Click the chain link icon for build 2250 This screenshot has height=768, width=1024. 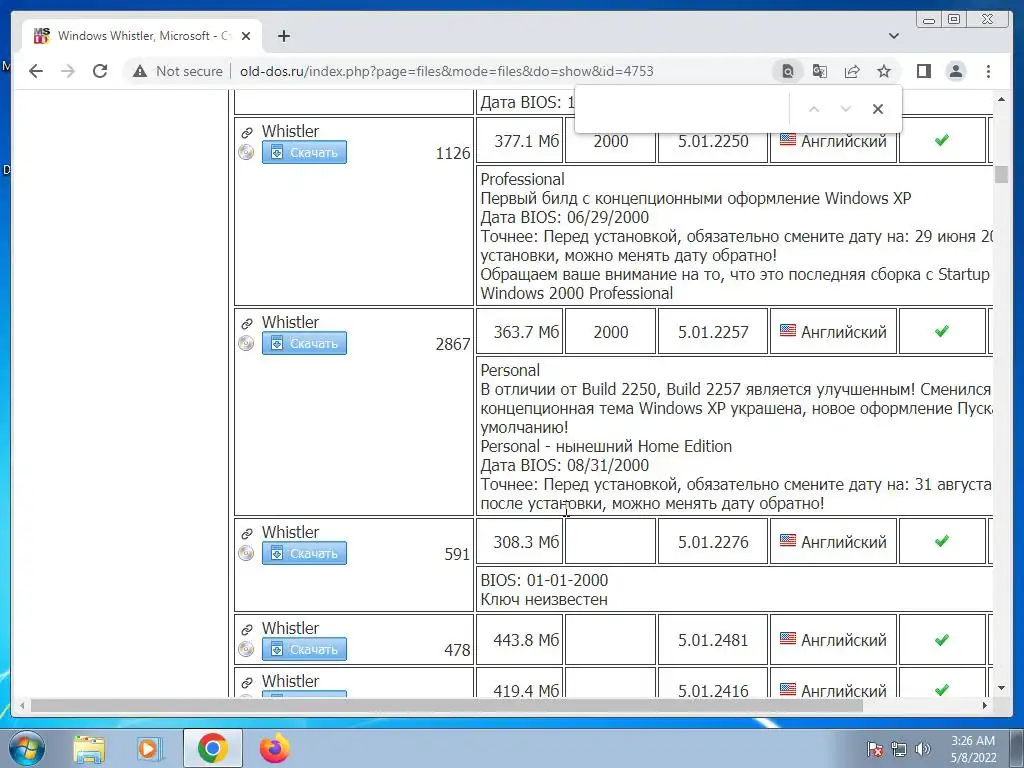coord(247,133)
